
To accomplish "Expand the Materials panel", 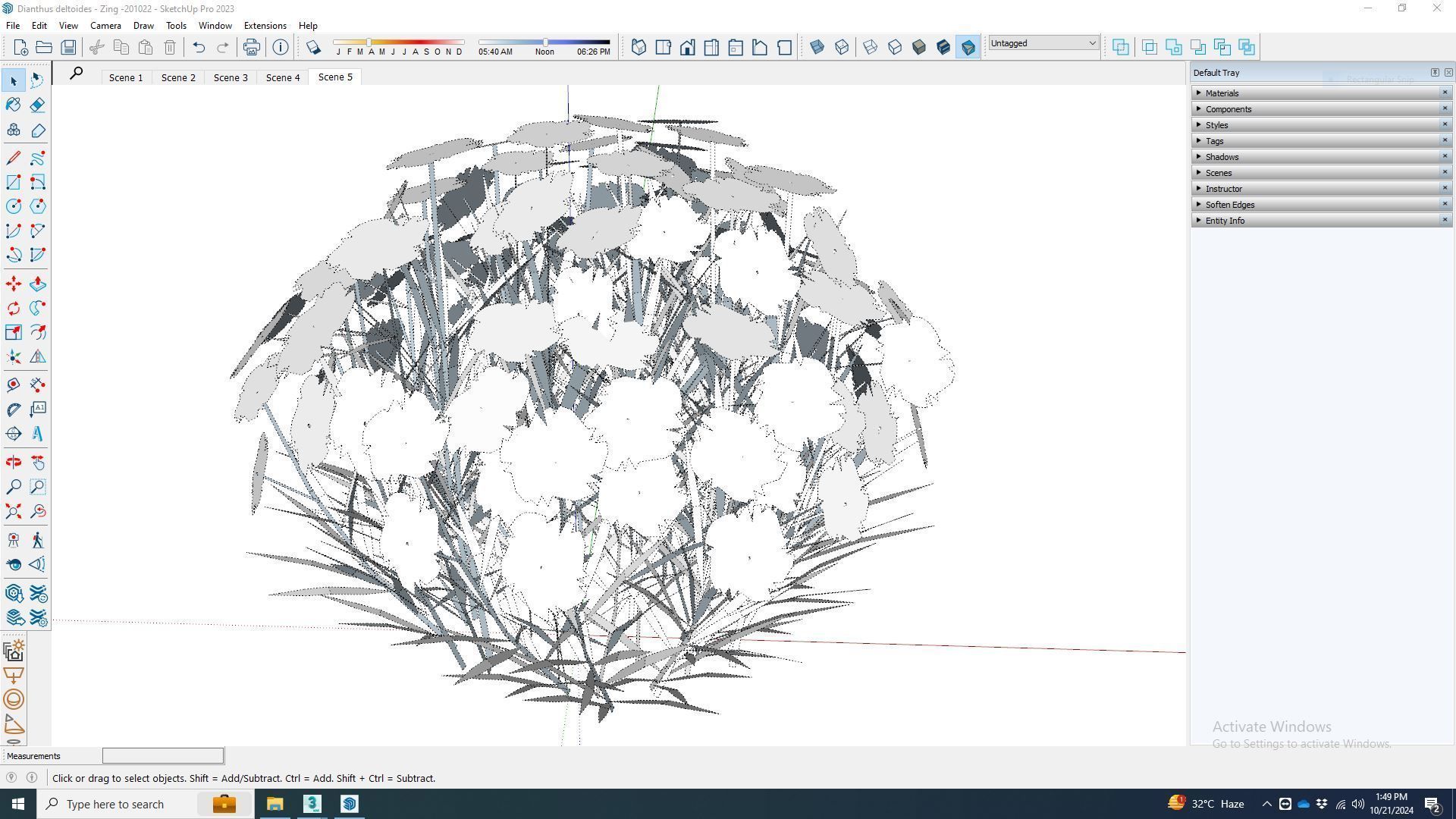I will coord(1320,93).
